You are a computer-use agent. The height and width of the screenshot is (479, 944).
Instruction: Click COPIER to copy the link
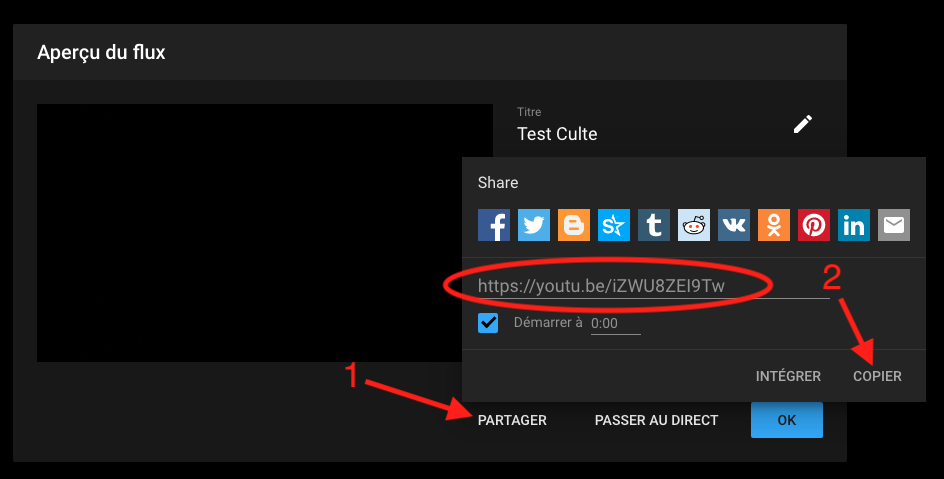pyautogui.click(x=877, y=376)
